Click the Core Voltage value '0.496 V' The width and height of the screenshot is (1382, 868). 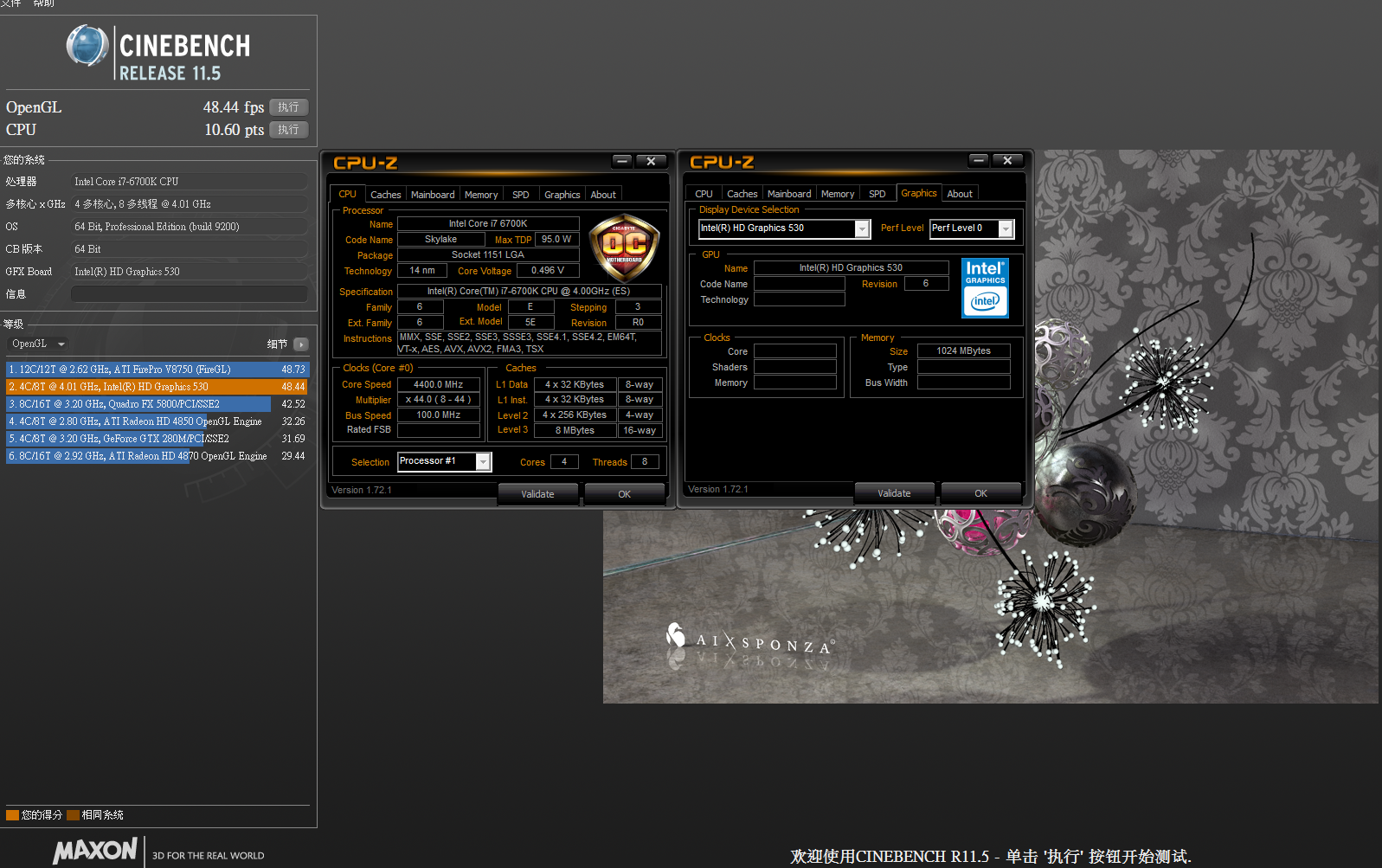coord(548,271)
